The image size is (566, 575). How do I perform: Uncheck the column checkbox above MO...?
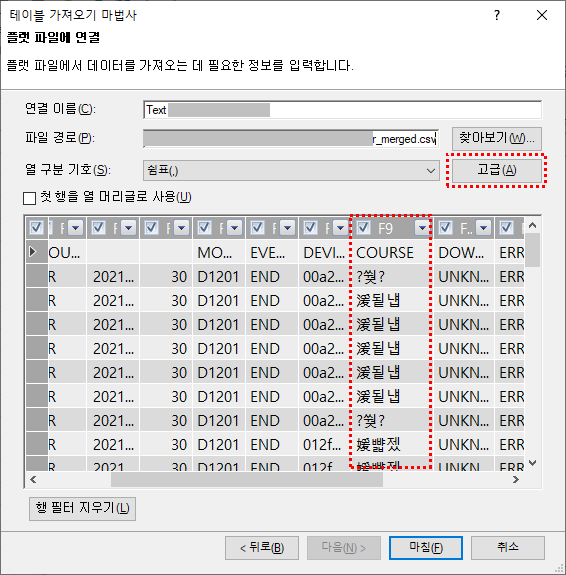coord(204,228)
